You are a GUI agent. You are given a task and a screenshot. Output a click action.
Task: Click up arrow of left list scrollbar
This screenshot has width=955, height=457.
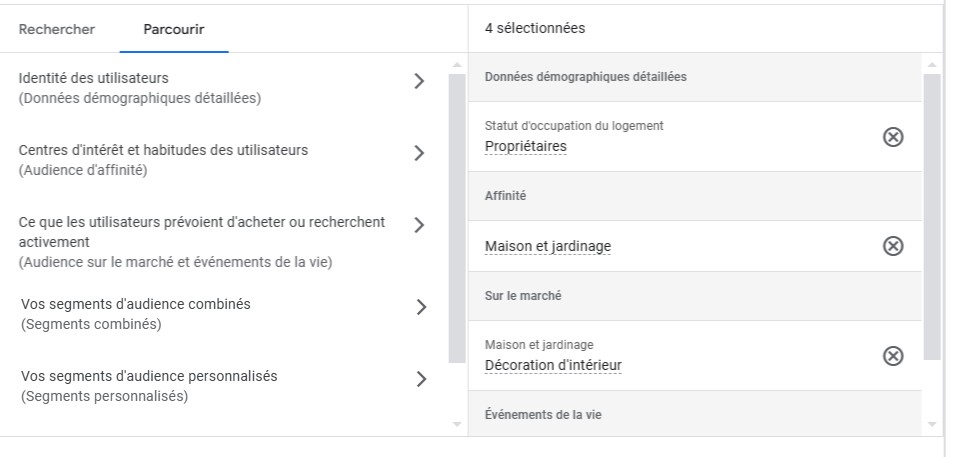point(457,65)
